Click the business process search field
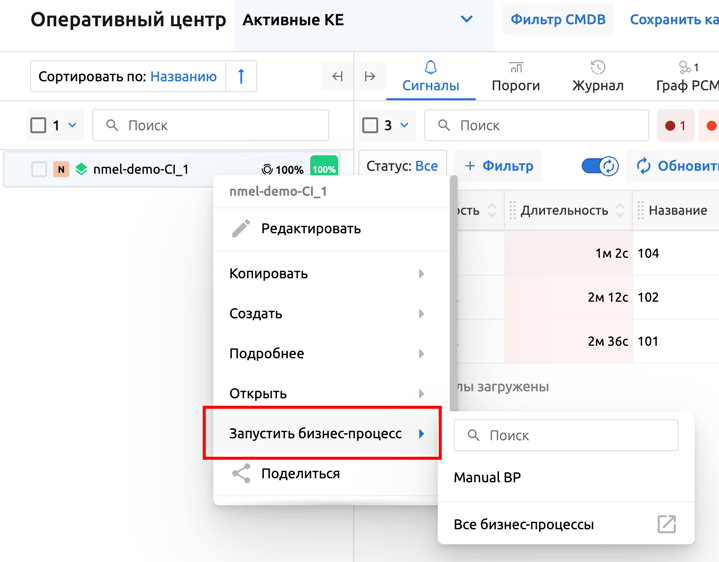Screen dimensions: 719x562 click(x=566, y=436)
